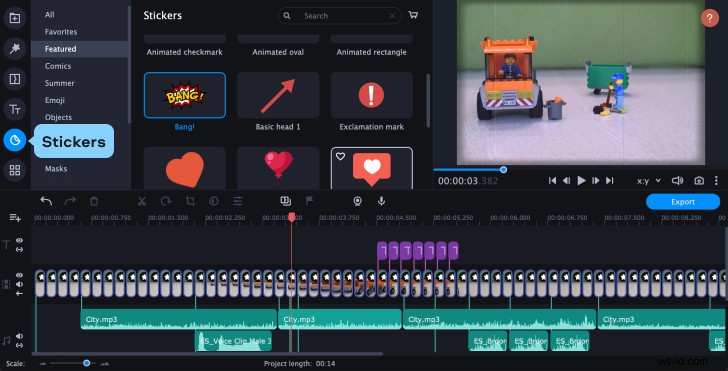This screenshot has height=371, width=728.
Task: Click the preview progress slider handle
Action: click(503, 169)
